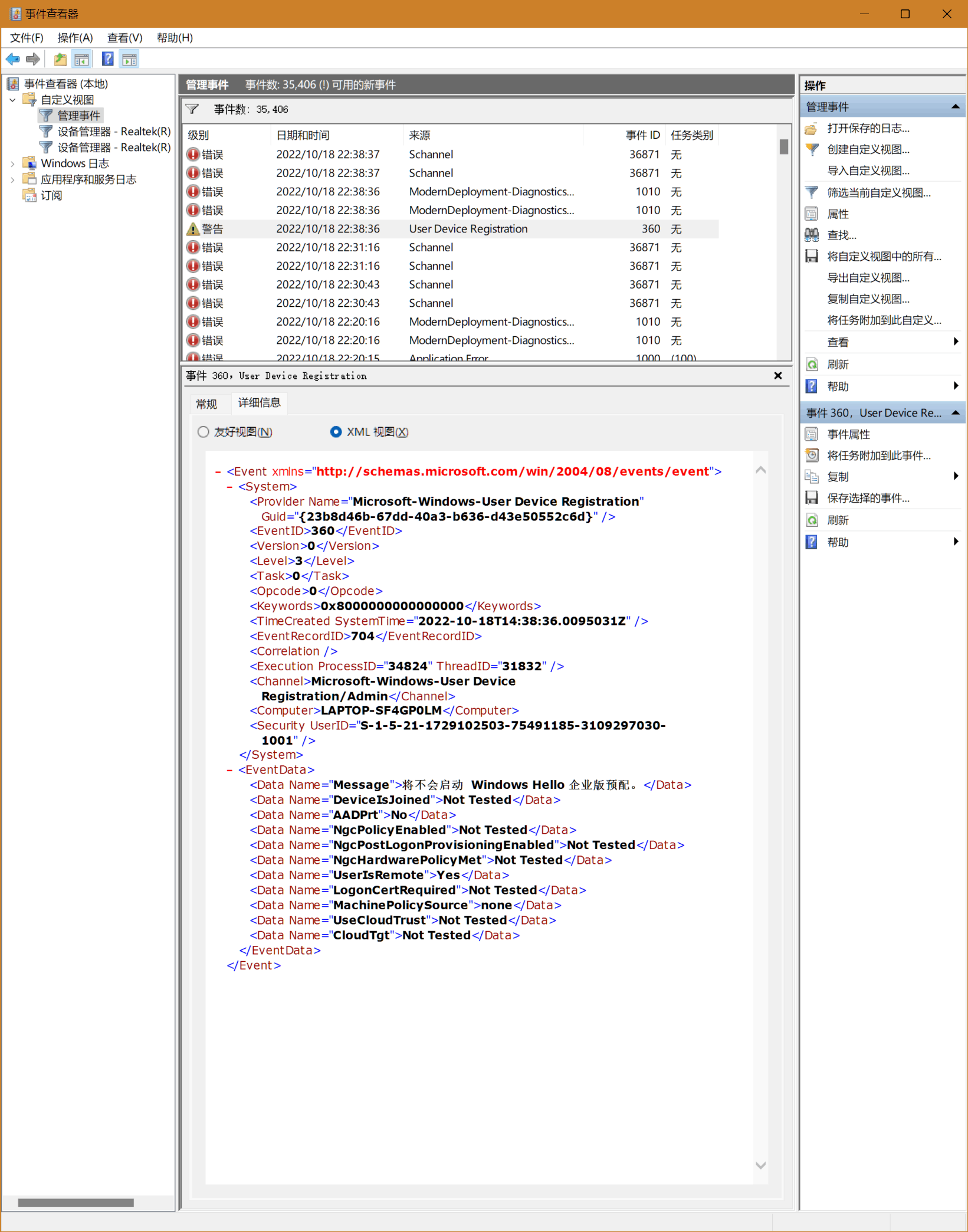Close the event 360 detail pane
The height and width of the screenshot is (1232, 968).
pyautogui.click(x=778, y=376)
